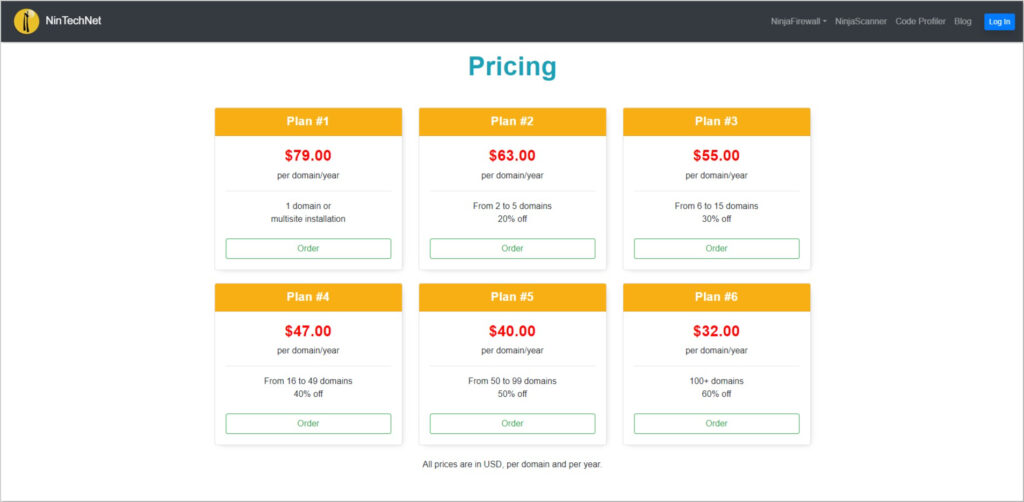Click the NinTechNet brand name text
The height and width of the screenshot is (502, 1024).
(73, 21)
